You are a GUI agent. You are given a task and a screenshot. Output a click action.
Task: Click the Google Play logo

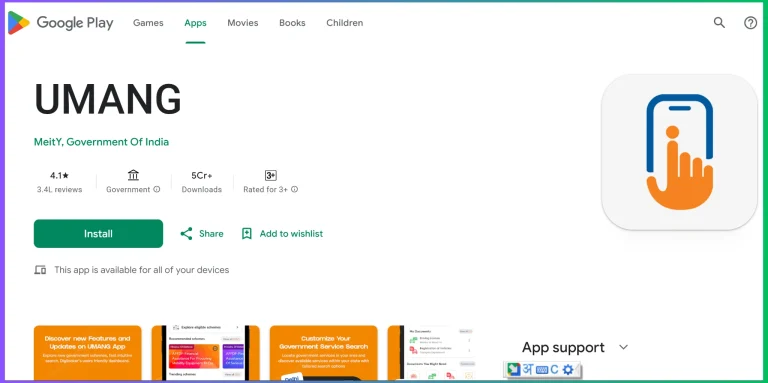coord(60,23)
